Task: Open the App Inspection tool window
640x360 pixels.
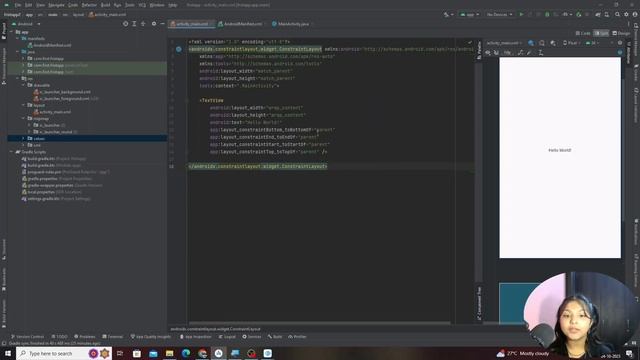Action: [x=196, y=337]
